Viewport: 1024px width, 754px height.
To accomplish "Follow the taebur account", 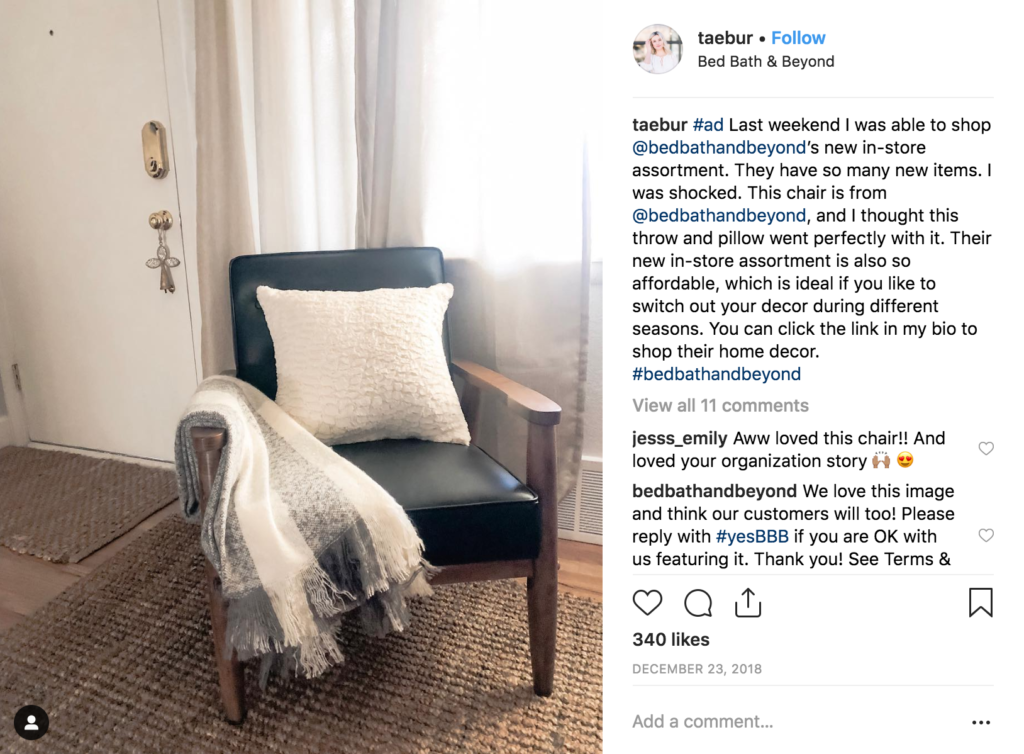I will tap(798, 38).
